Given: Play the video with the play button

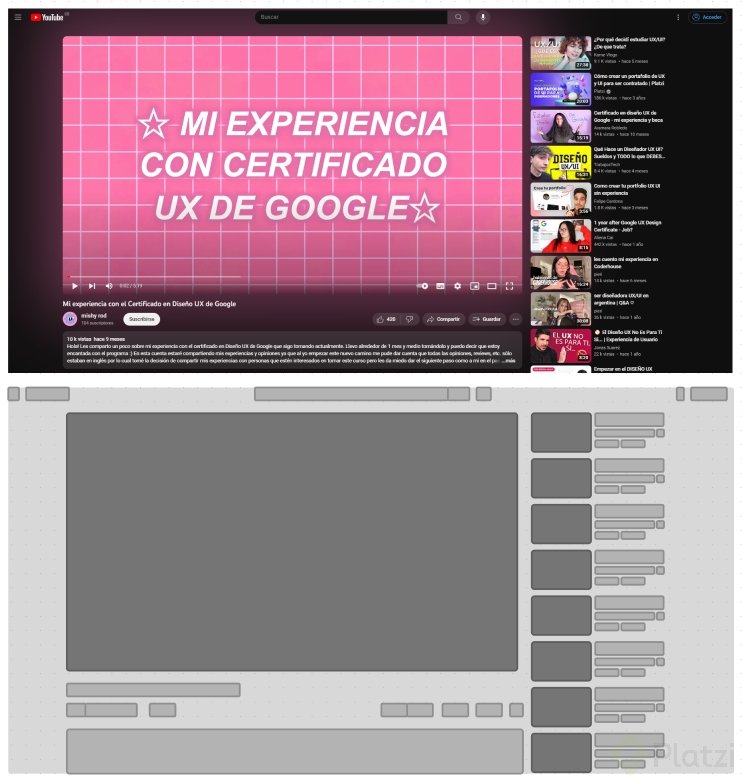Looking at the screenshot, I should [x=74, y=286].
